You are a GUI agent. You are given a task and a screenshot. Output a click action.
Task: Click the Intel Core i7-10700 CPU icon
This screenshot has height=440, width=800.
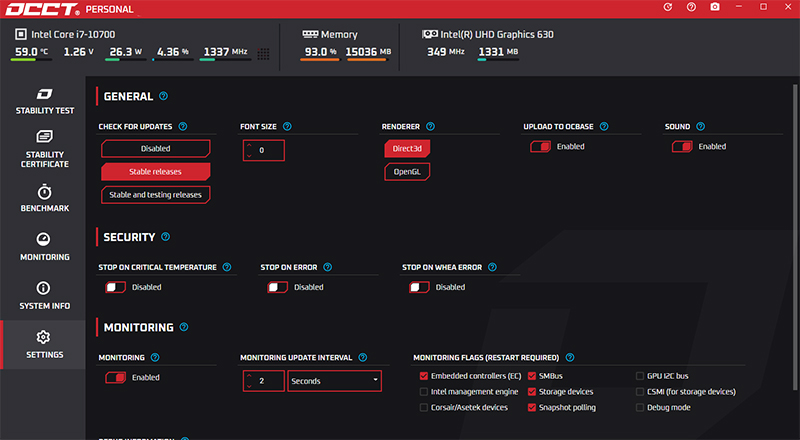point(20,34)
